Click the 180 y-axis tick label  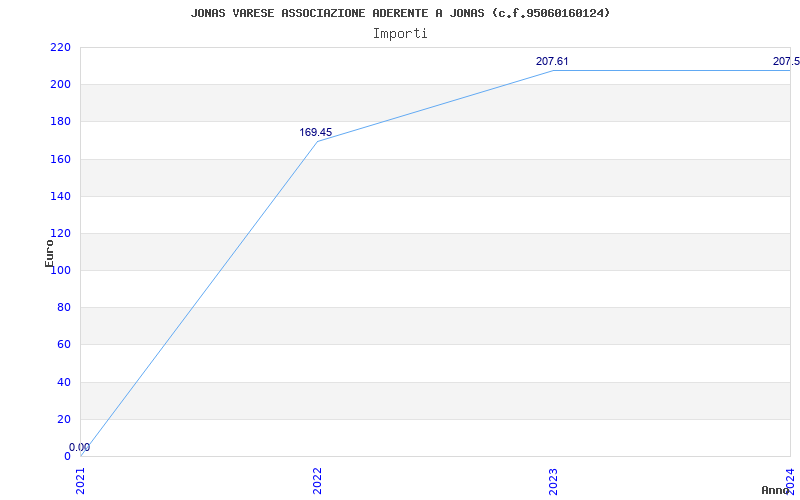coord(60,122)
